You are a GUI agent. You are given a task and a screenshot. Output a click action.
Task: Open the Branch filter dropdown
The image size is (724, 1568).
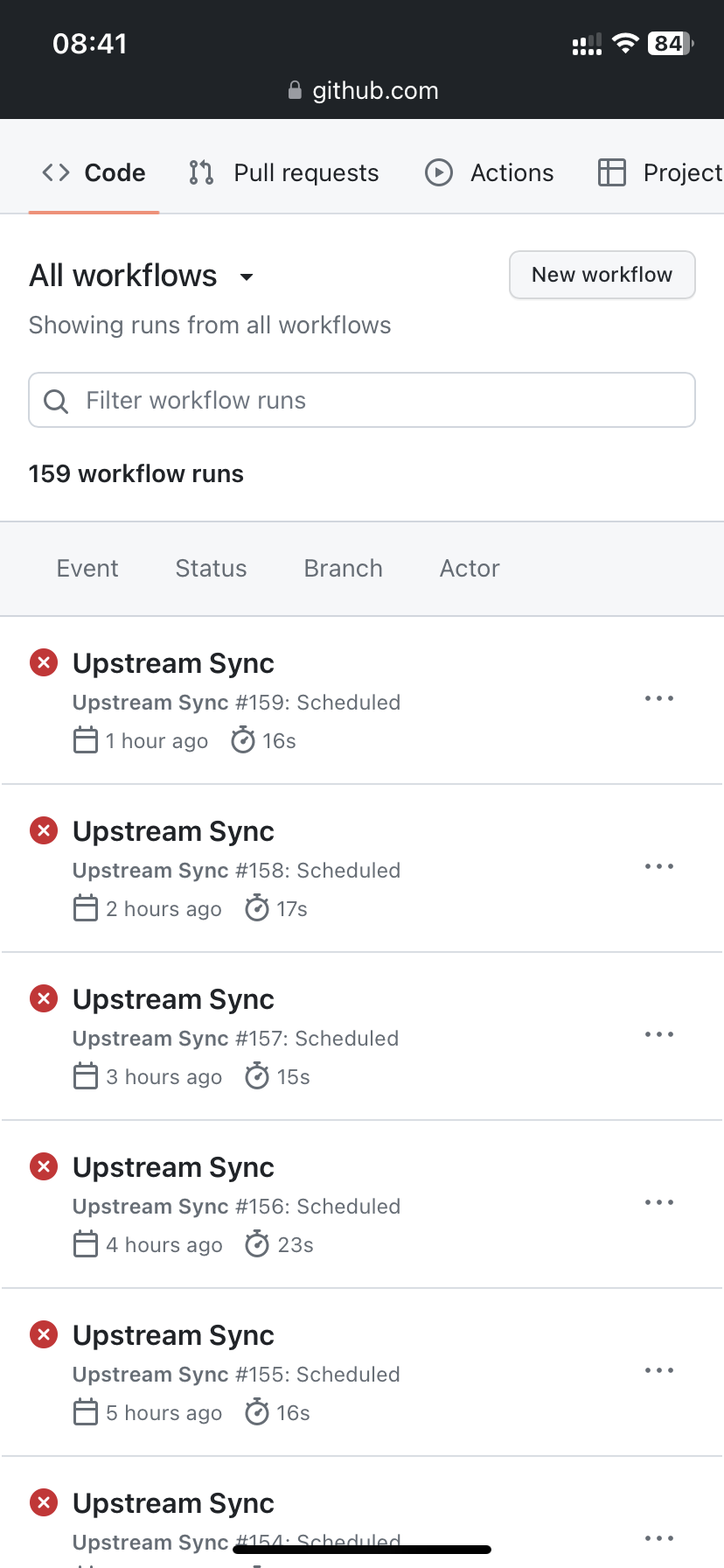click(x=343, y=568)
